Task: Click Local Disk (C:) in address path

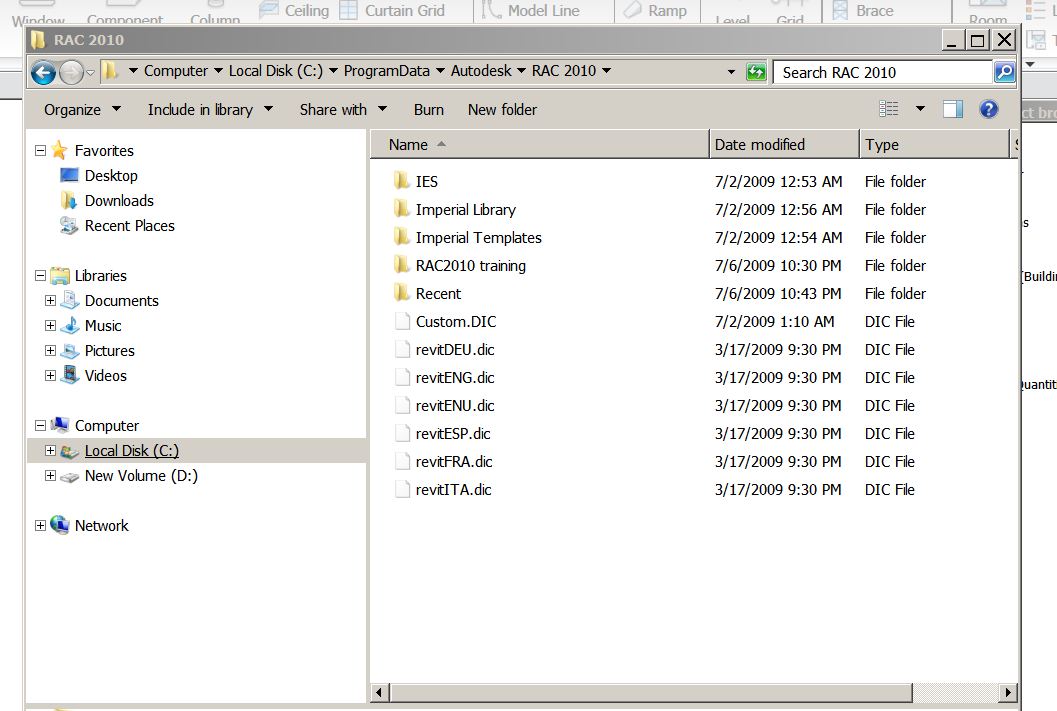Action: (x=276, y=71)
